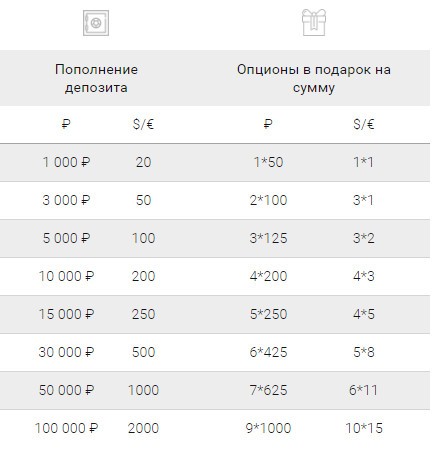The height and width of the screenshot is (453, 432).
Task: Select the 2000 dollar deposit value
Action: click(x=143, y=428)
